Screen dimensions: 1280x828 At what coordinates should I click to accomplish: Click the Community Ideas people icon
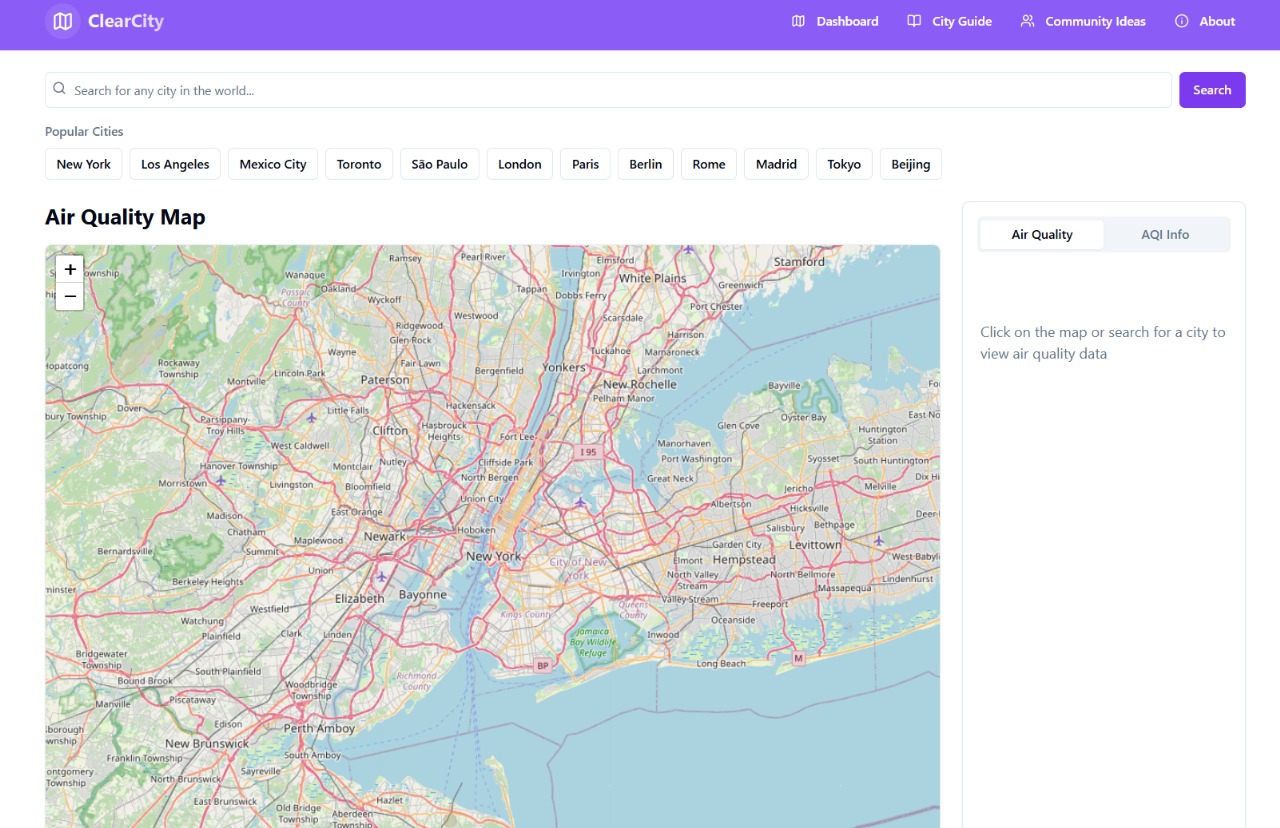point(1027,21)
